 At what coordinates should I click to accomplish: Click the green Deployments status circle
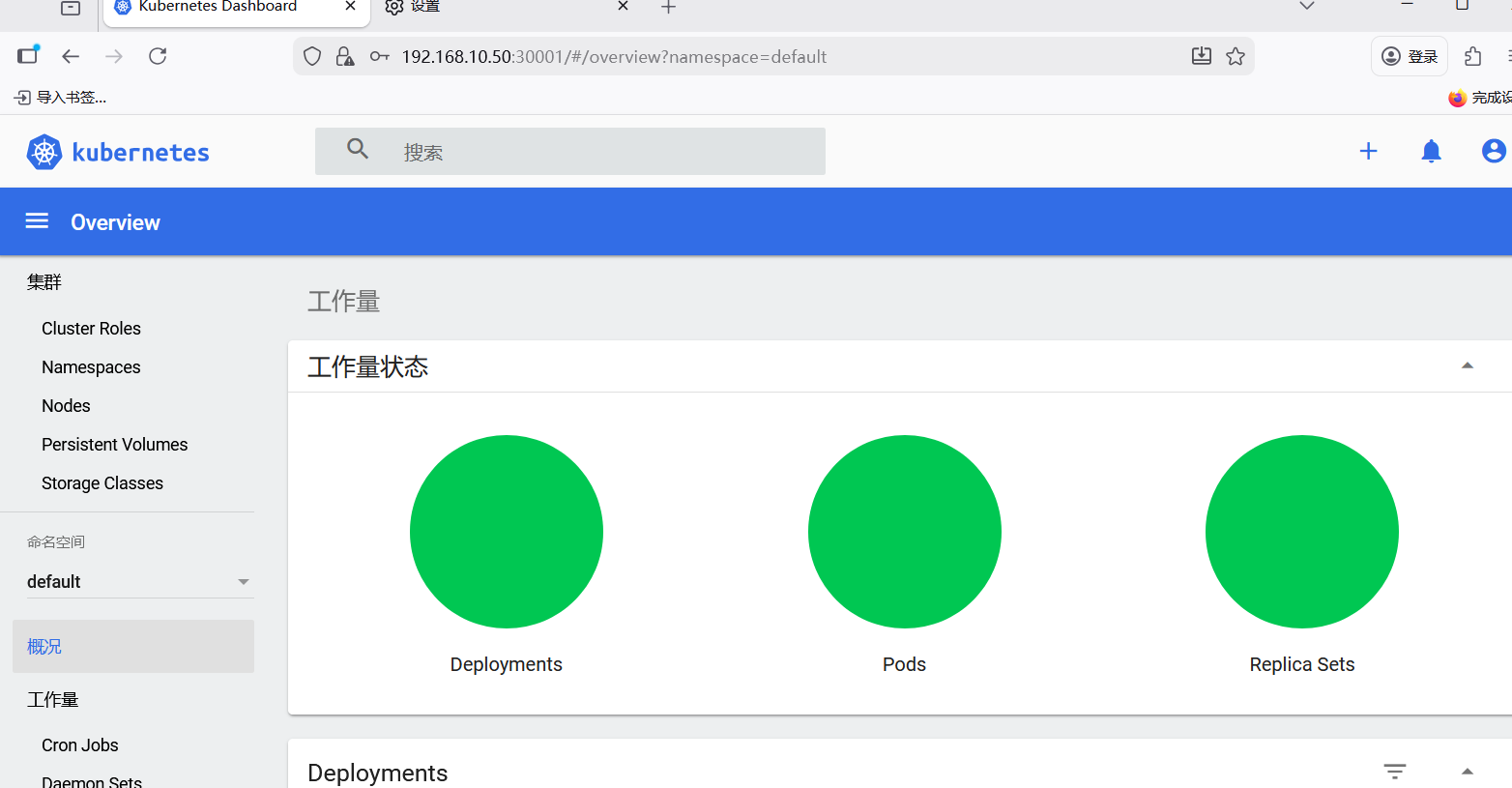507,532
